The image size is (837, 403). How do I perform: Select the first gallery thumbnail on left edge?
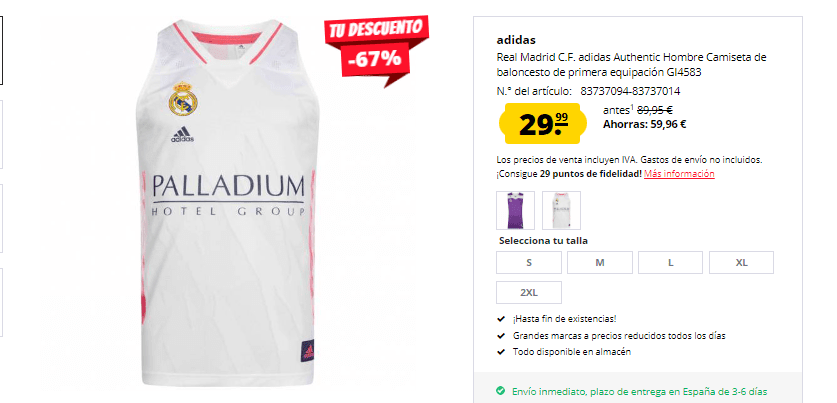point(1,50)
